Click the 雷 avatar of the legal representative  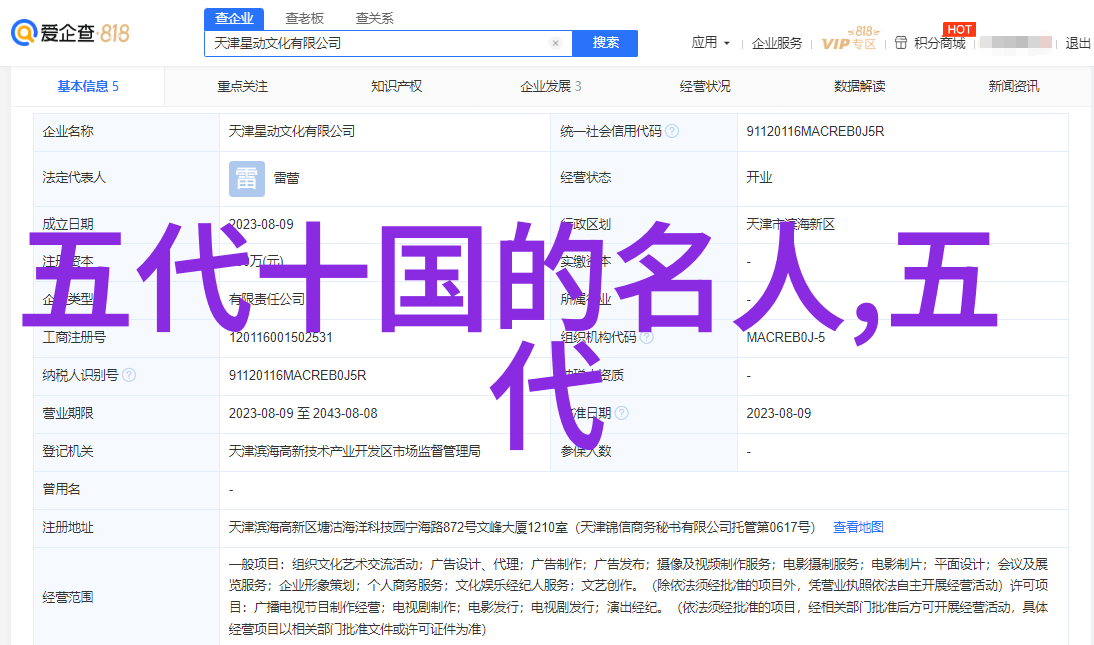(247, 179)
